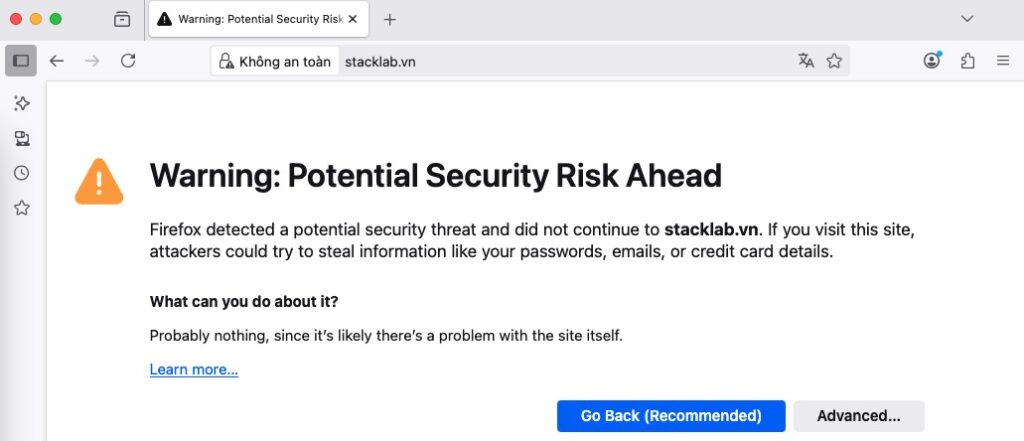This screenshot has width=1024, height=441.
Task: Open the Learn more link
Action: click(194, 370)
